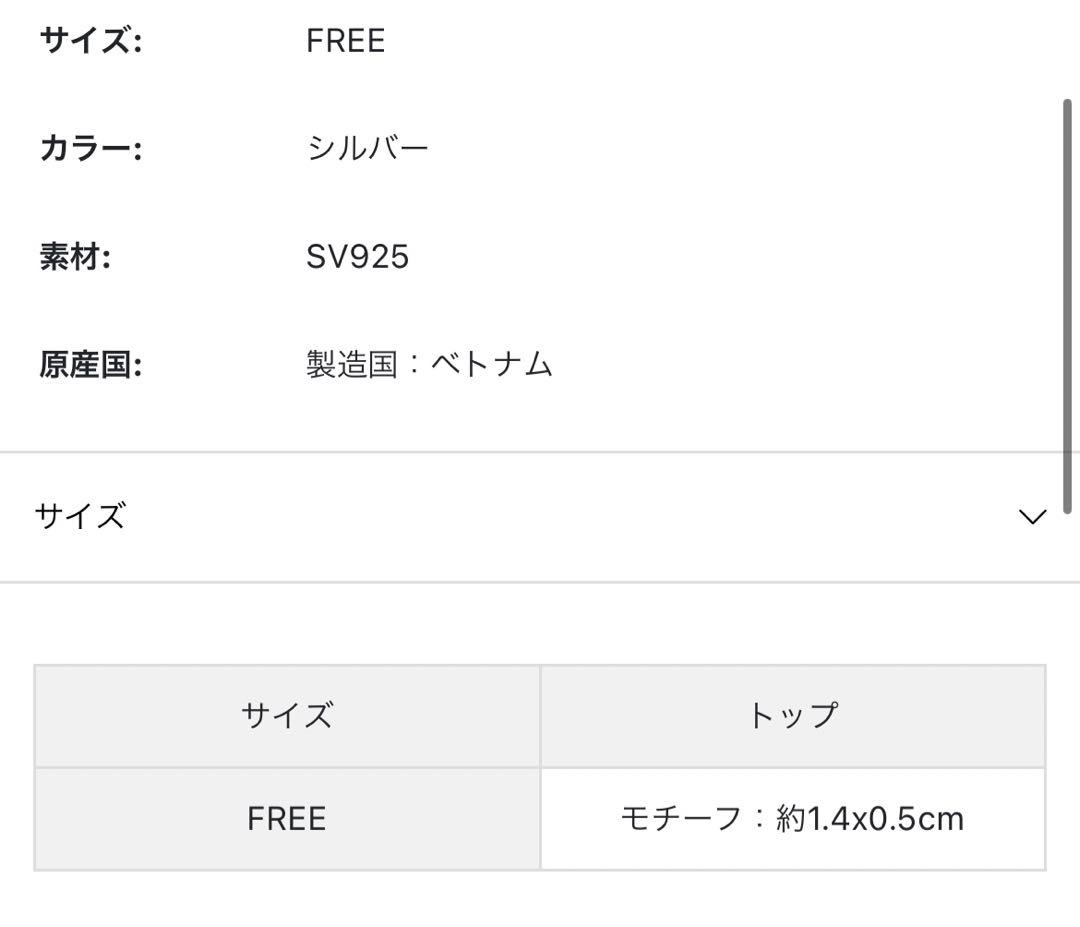The image size is (1080, 927).
Task: Select the 原産国: label
Action: point(91,365)
